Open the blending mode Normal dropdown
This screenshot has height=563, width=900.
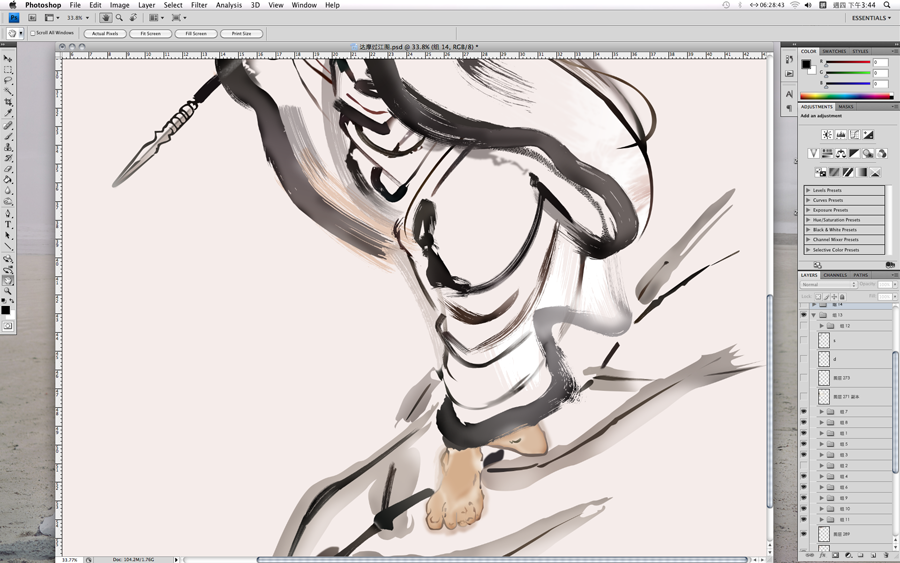(828, 285)
